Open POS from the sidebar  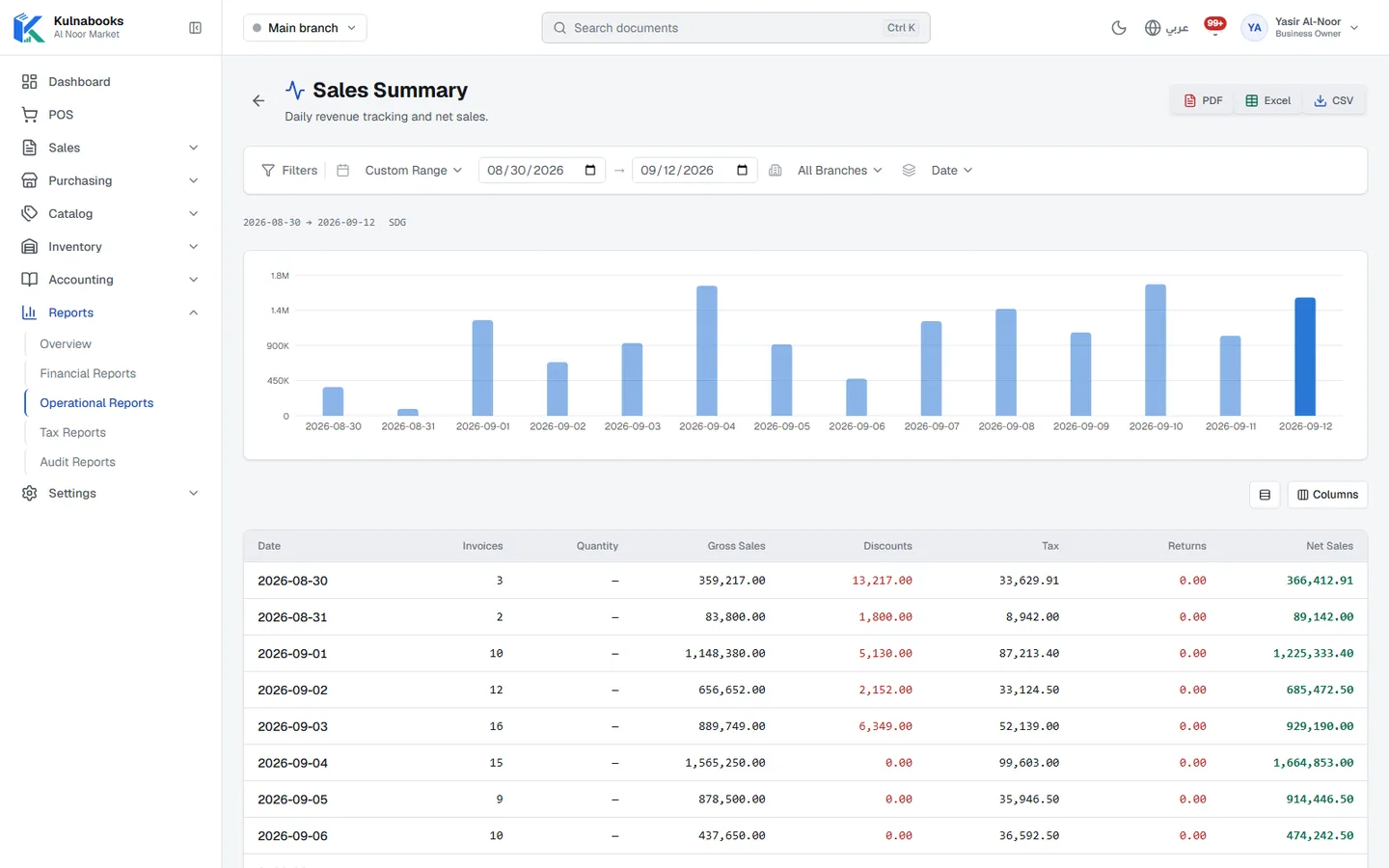click(x=111, y=115)
